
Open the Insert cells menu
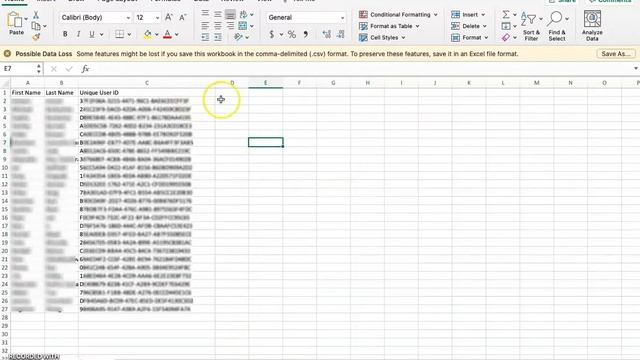tap(468, 15)
